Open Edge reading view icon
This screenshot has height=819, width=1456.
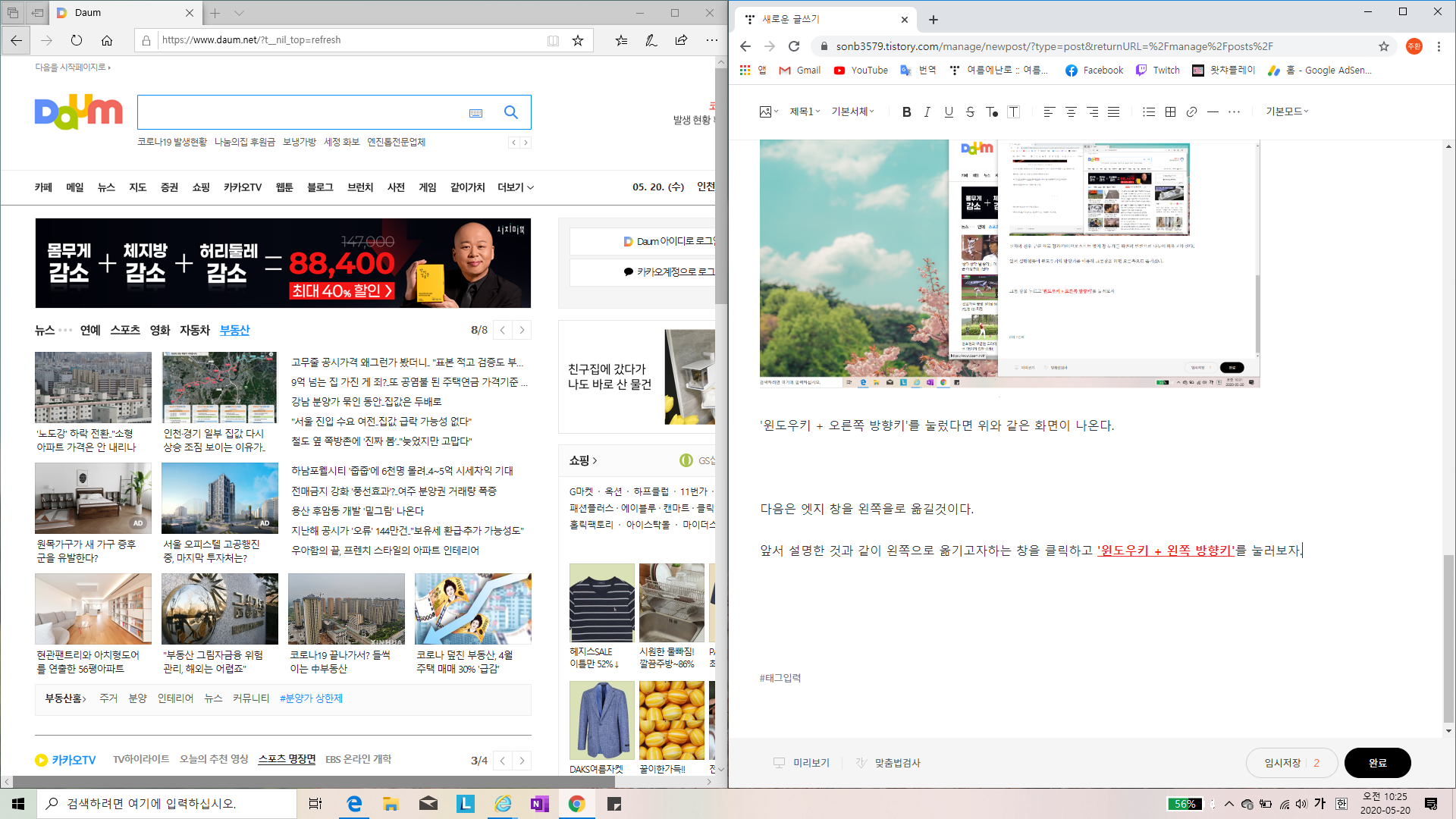point(553,40)
